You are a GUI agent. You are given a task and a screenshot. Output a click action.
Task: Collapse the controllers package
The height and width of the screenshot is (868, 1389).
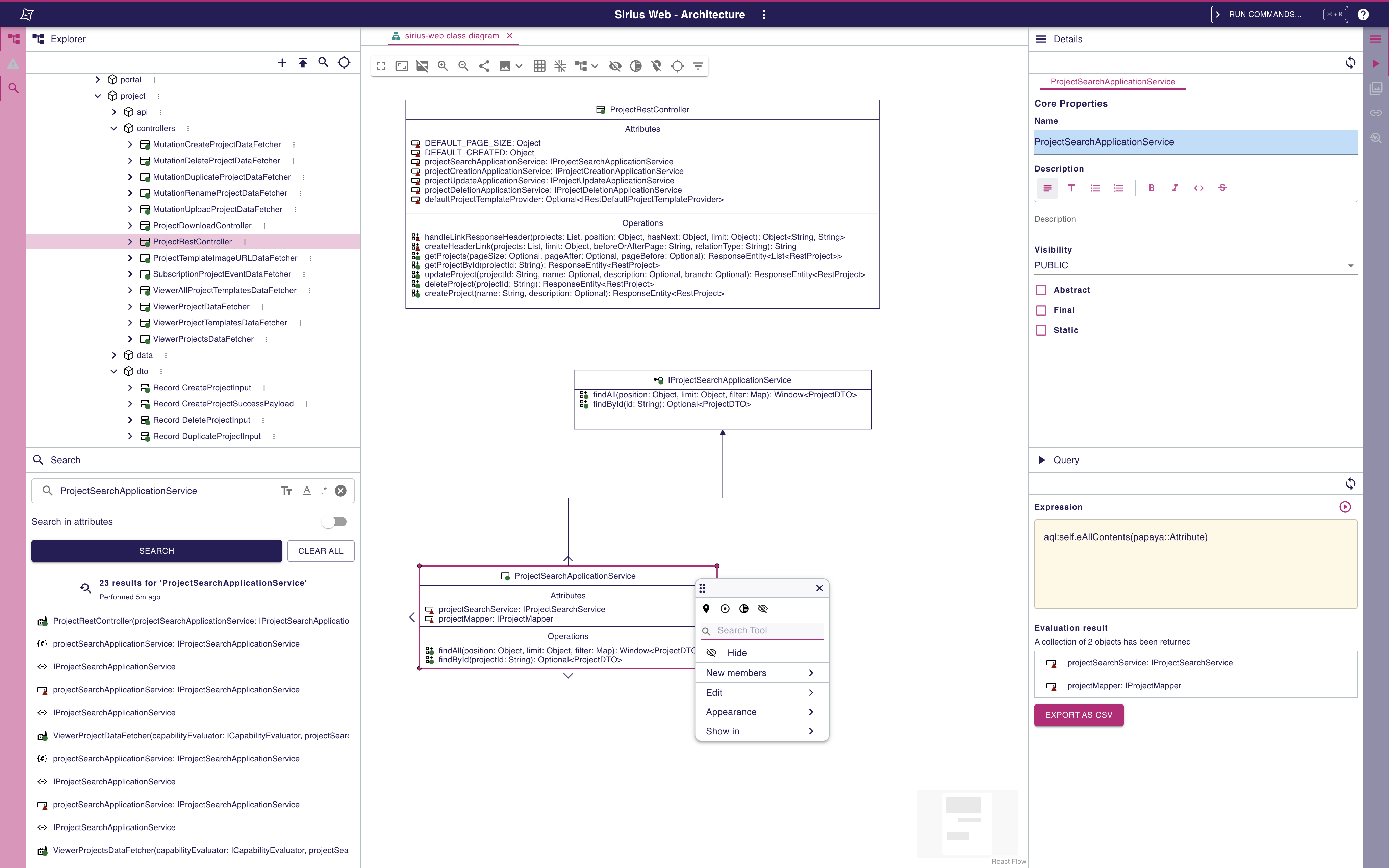114,128
